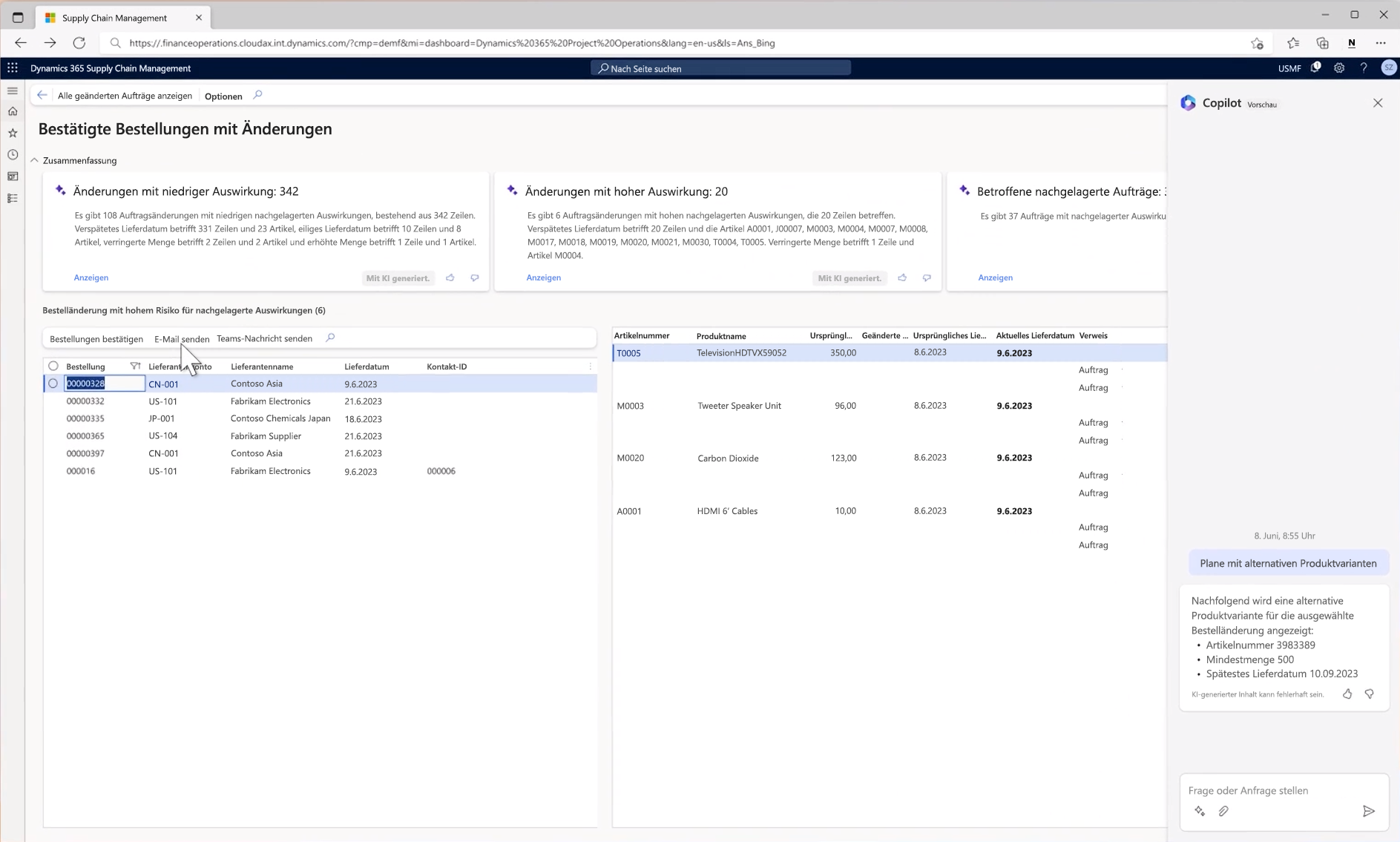Viewport: 1400px width, 842px height.
Task: Click the attachment paperclip in Copilot
Action: 1223,811
